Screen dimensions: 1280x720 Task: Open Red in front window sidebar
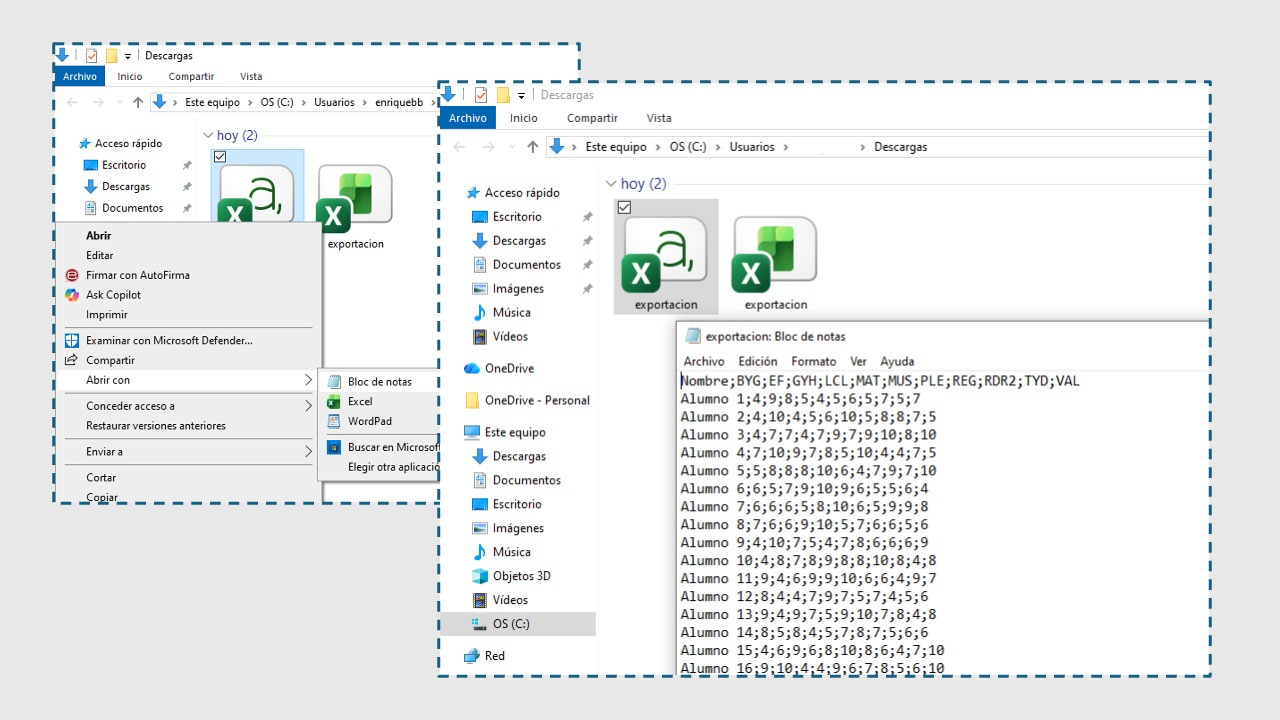point(494,656)
